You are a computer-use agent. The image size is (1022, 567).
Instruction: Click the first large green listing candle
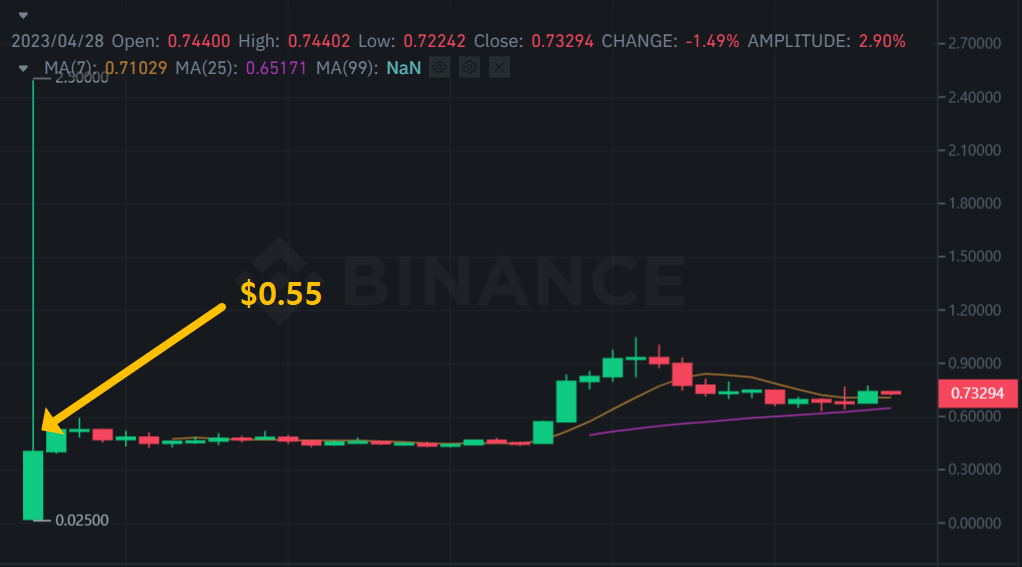click(x=33, y=486)
